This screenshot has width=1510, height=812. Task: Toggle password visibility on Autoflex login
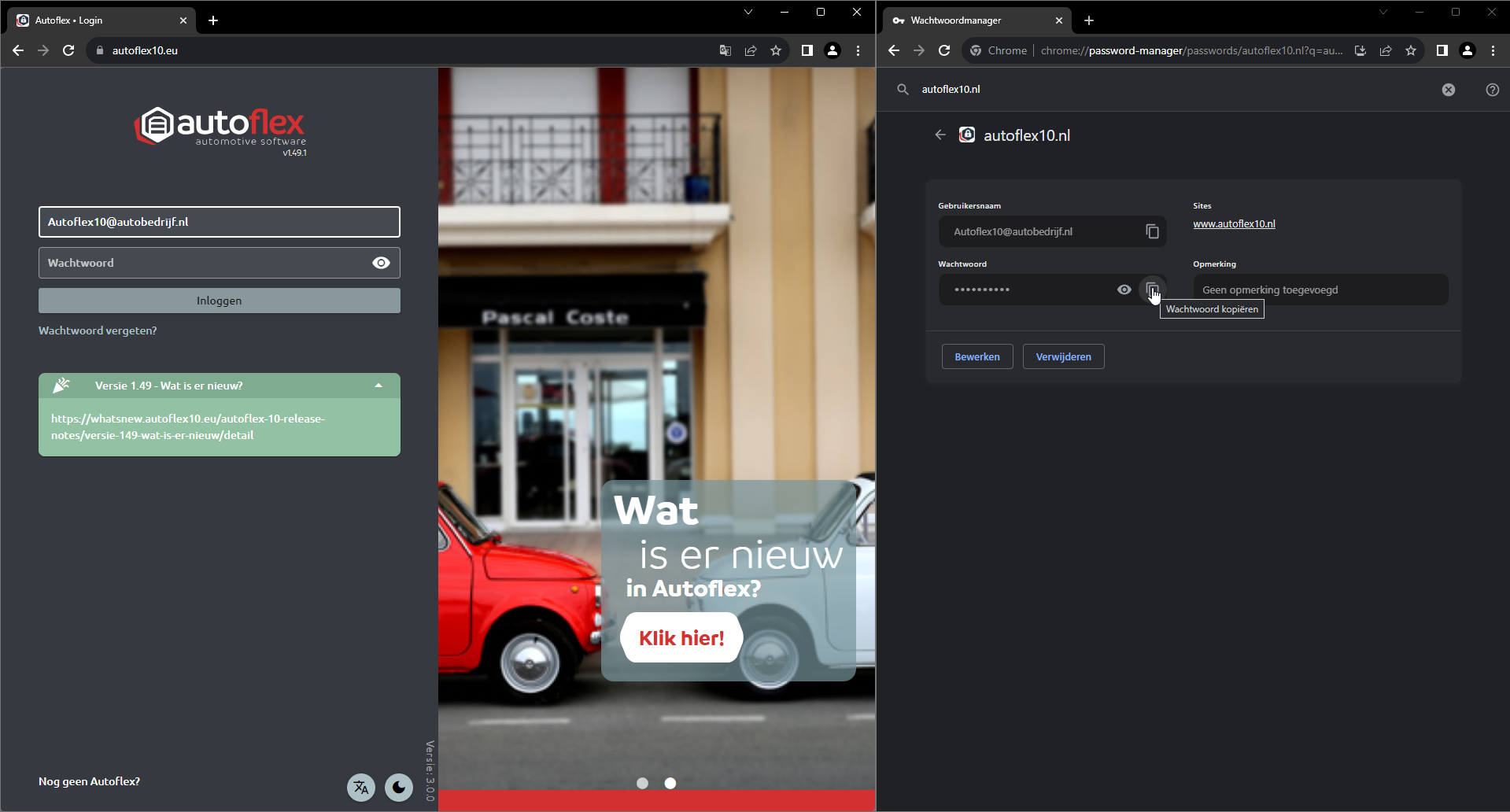point(381,263)
